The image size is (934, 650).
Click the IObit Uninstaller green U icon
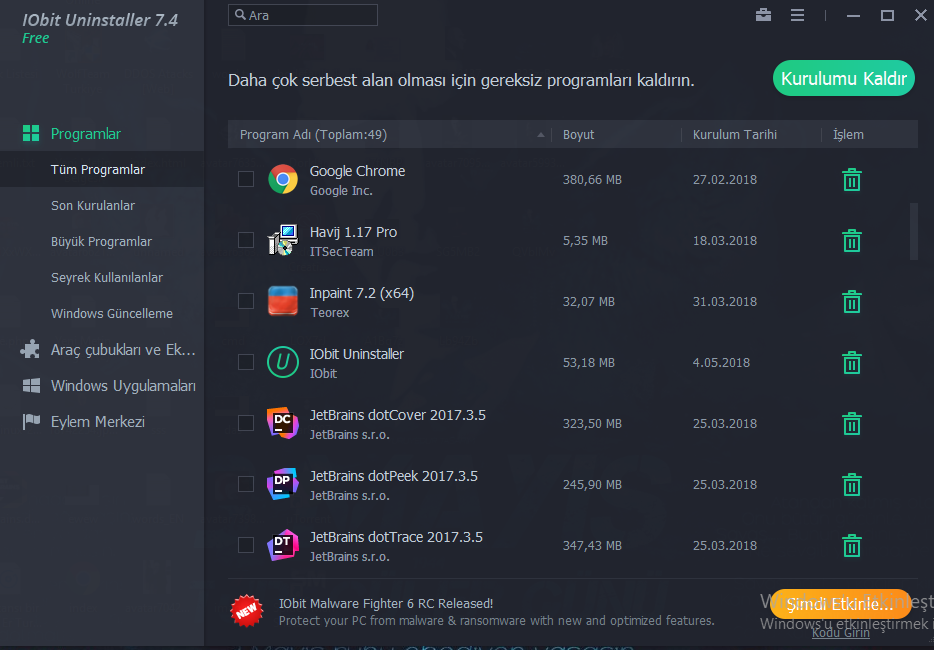[283, 362]
